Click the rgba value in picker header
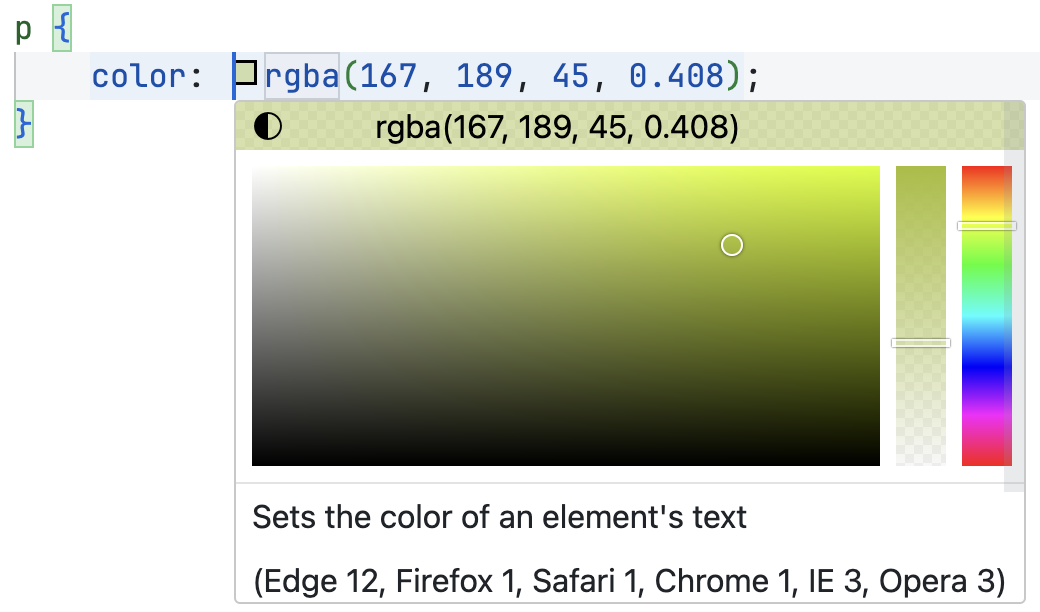1040x612 pixels. [x=556, y=127]
